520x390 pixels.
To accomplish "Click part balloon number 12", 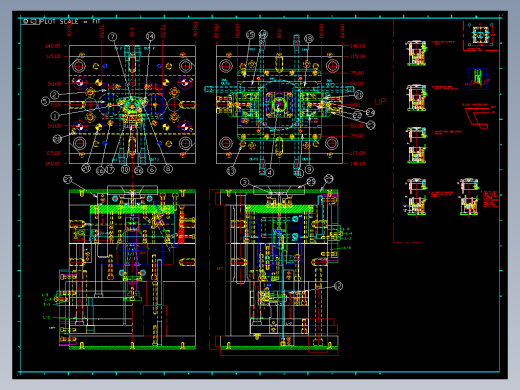I will click(x=338, y=286).
